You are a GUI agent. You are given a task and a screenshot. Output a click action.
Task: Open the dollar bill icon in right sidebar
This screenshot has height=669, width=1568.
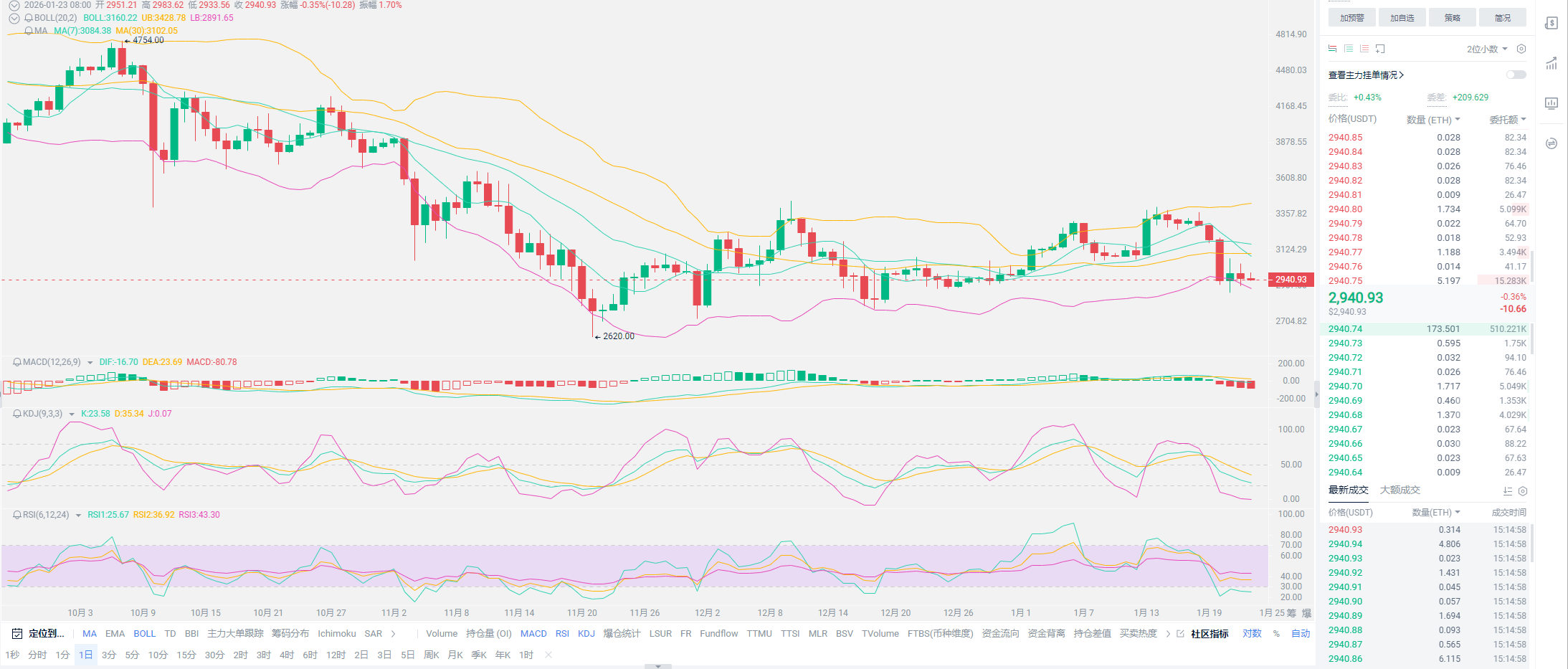click(x=1552, y=23)
